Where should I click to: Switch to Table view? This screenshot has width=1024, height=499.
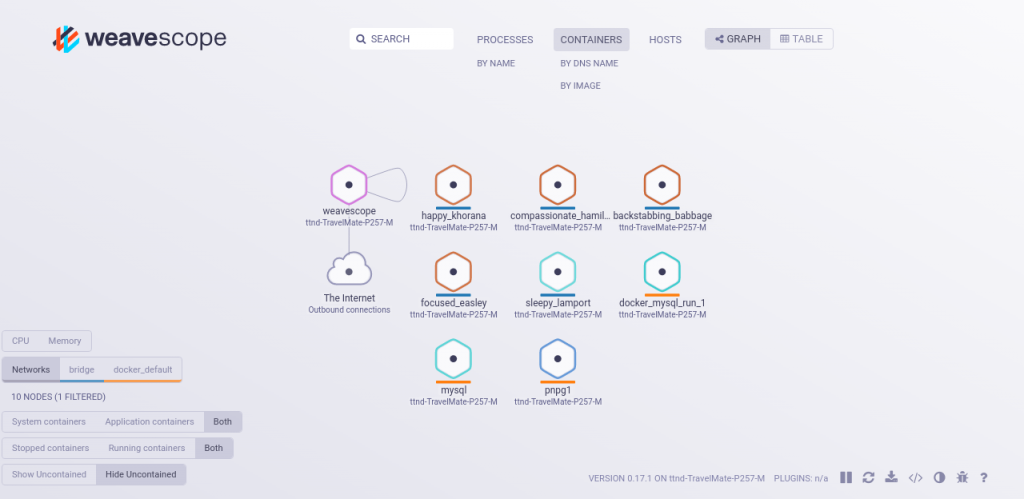click(x=801, y=39)
